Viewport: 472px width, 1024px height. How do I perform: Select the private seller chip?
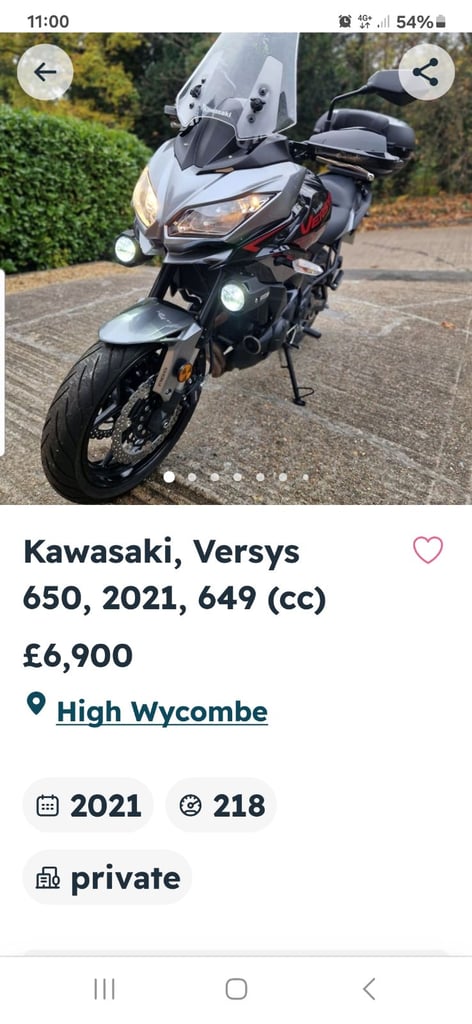[x=107, y=877]
